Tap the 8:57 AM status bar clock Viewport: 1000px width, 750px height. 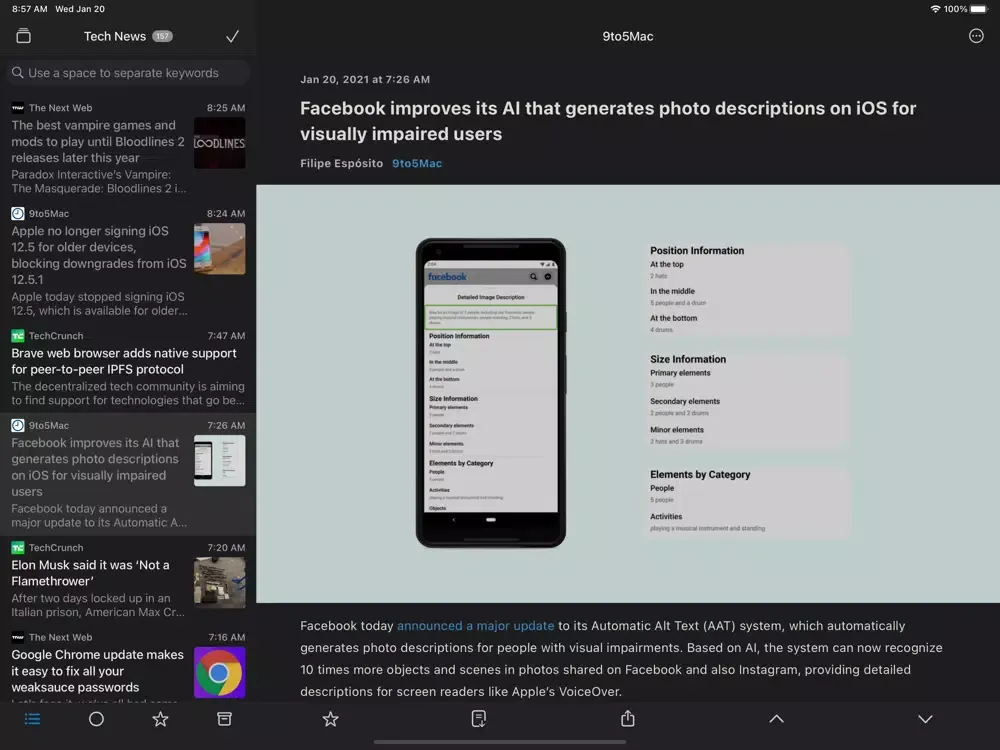click(x=29, y=9)
